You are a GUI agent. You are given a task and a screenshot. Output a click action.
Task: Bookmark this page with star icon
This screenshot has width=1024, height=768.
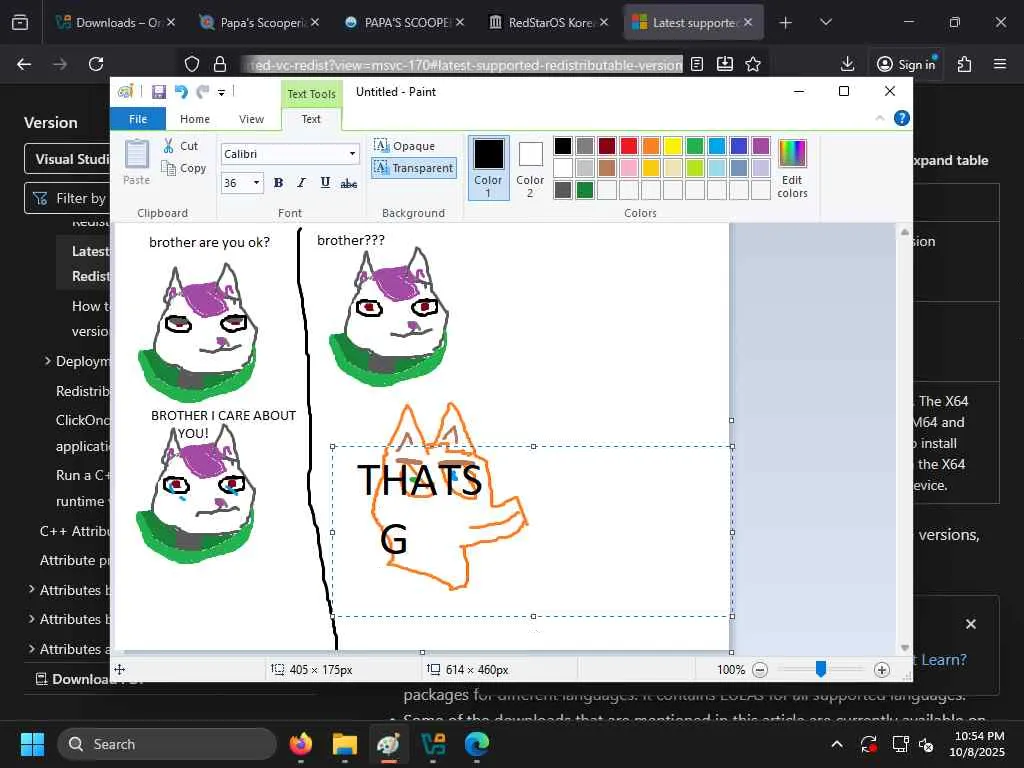pos(753,64)
